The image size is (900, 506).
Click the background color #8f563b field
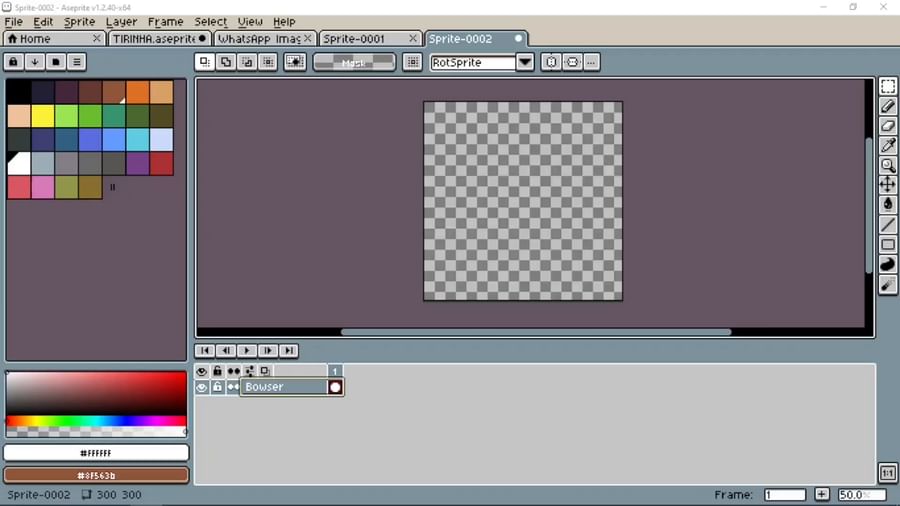pos(96,475)
